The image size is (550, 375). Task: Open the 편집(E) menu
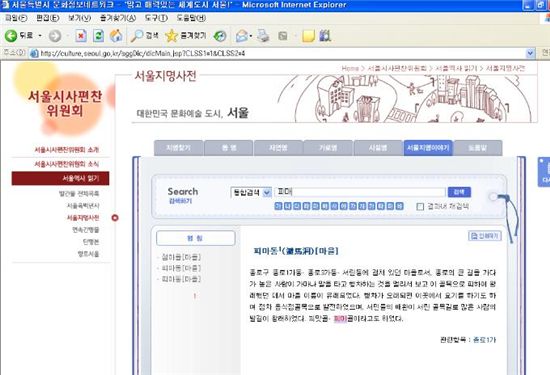pos(47,18)
